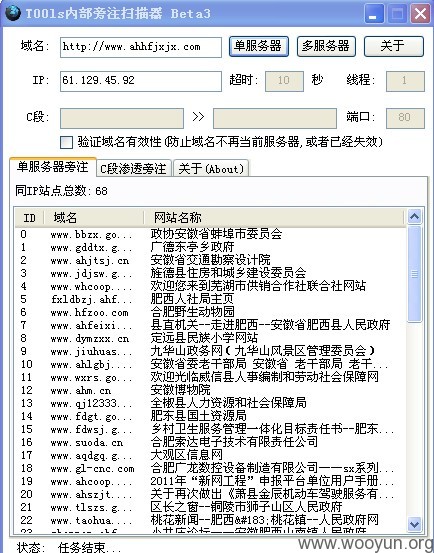
Task: Select row 肥东县国土资源局
Action: coord(211,416)
